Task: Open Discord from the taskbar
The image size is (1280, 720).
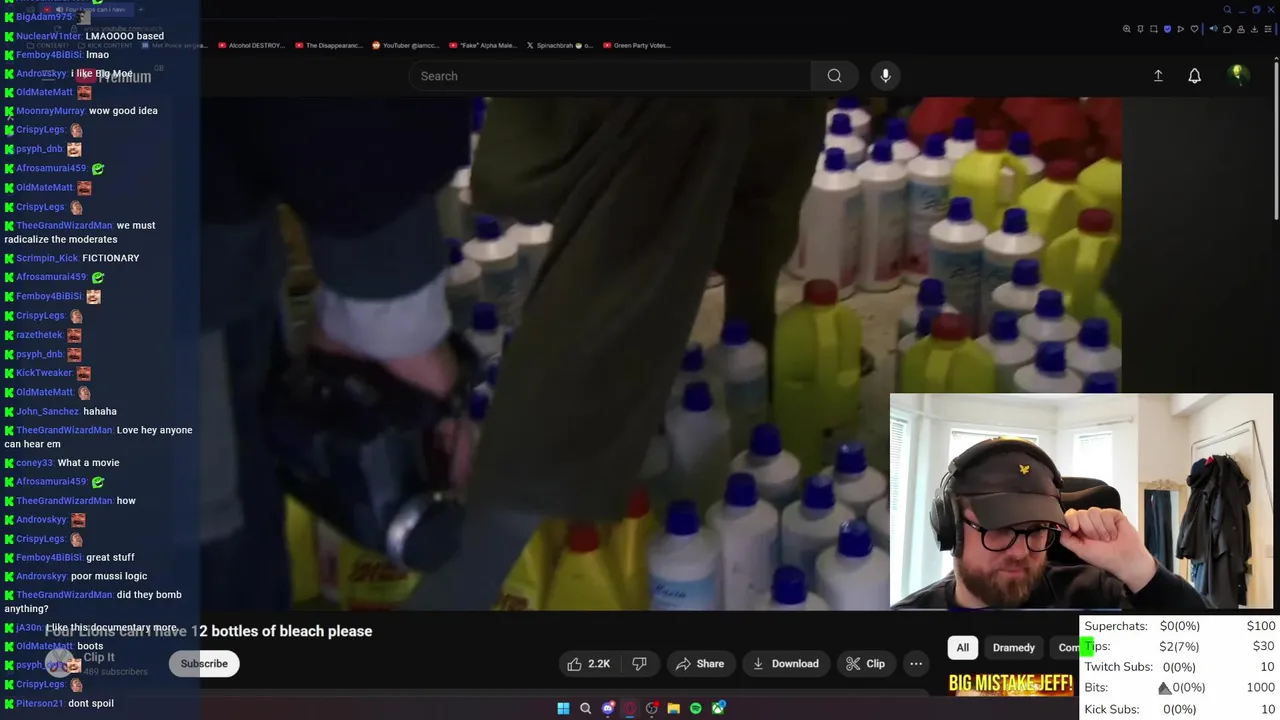Action: point(608,708)
